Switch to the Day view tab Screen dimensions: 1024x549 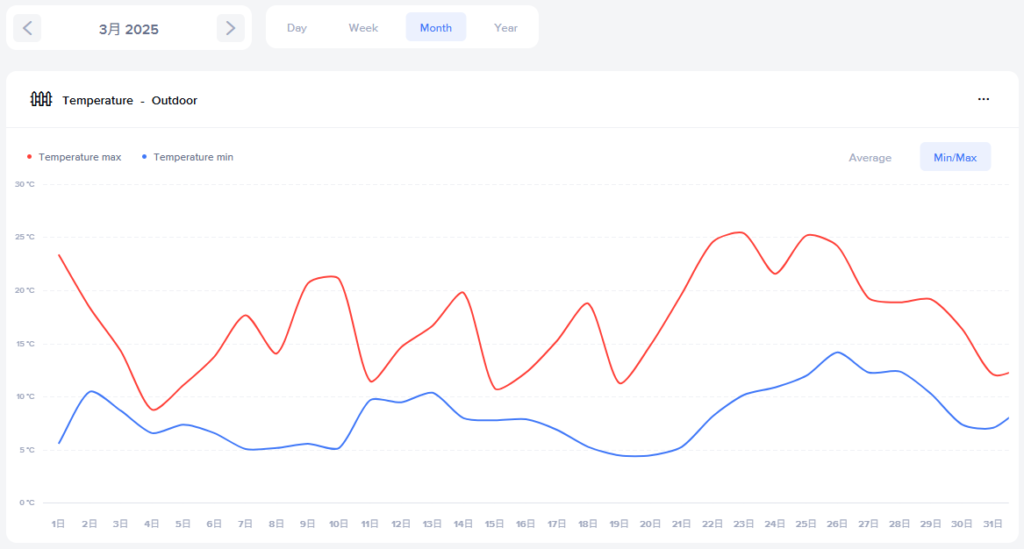[297, 28]
